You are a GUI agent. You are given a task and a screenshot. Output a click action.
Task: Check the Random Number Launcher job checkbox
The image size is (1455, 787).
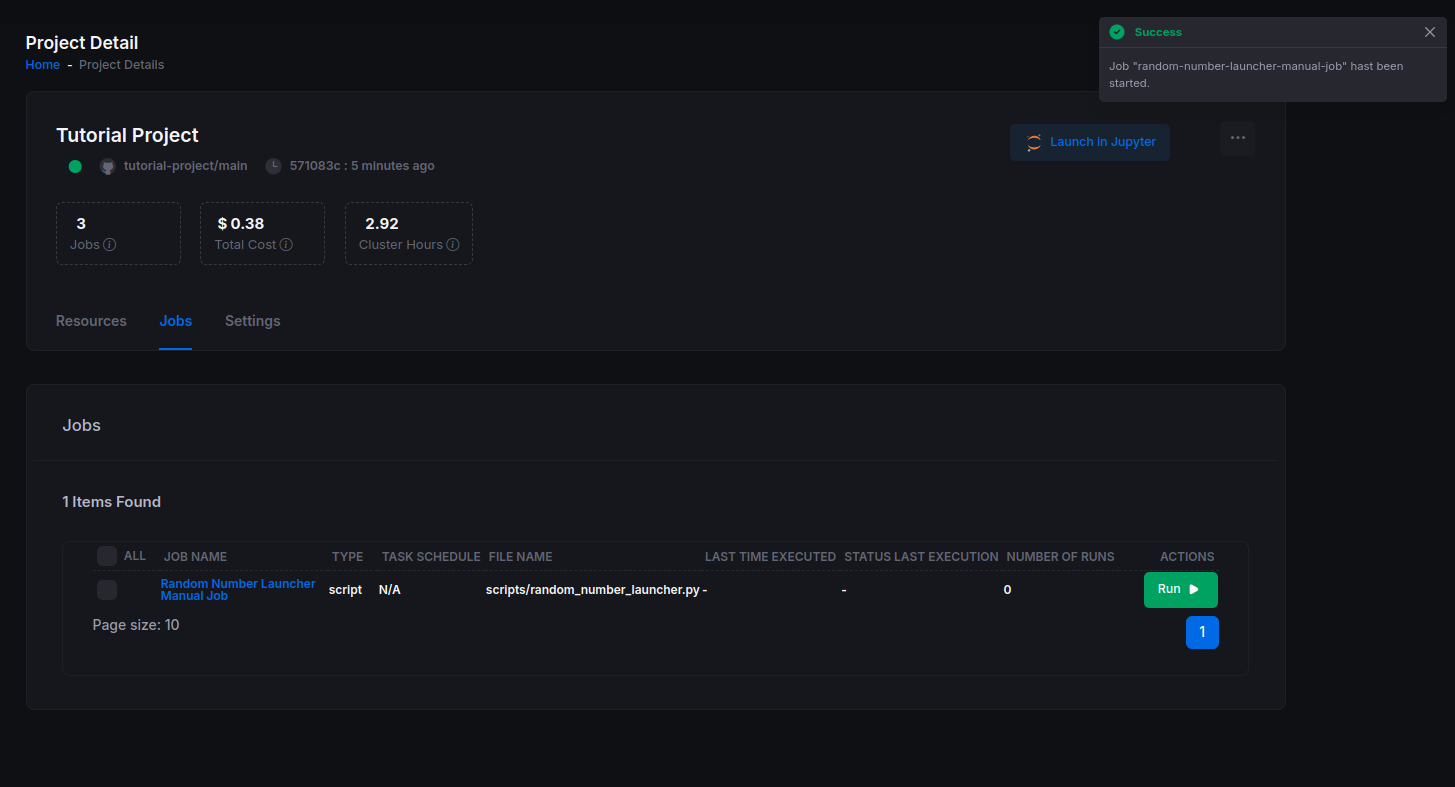pos(107,590)
